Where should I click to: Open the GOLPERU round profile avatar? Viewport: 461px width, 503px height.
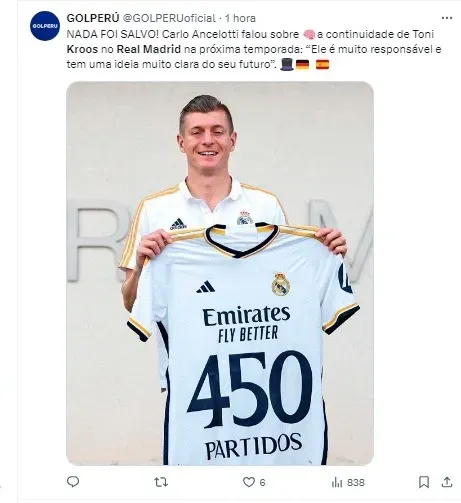45,26
